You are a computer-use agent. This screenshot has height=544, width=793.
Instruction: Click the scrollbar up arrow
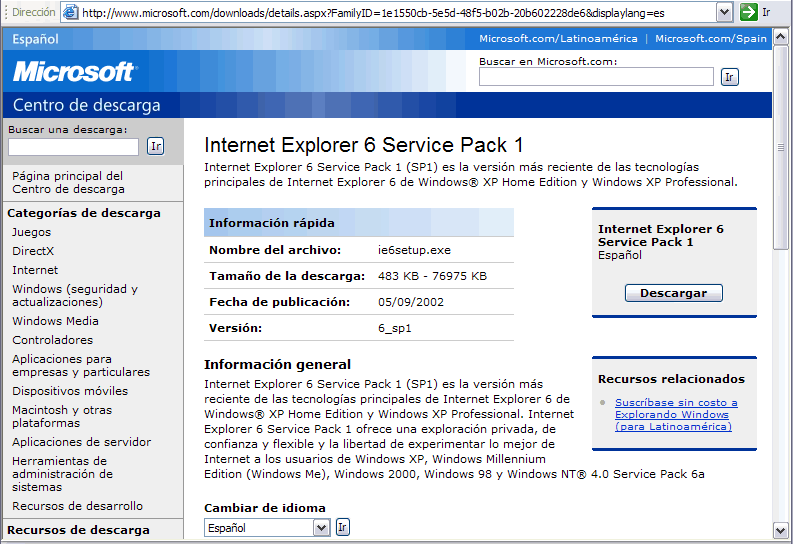[x=780, y=36]
